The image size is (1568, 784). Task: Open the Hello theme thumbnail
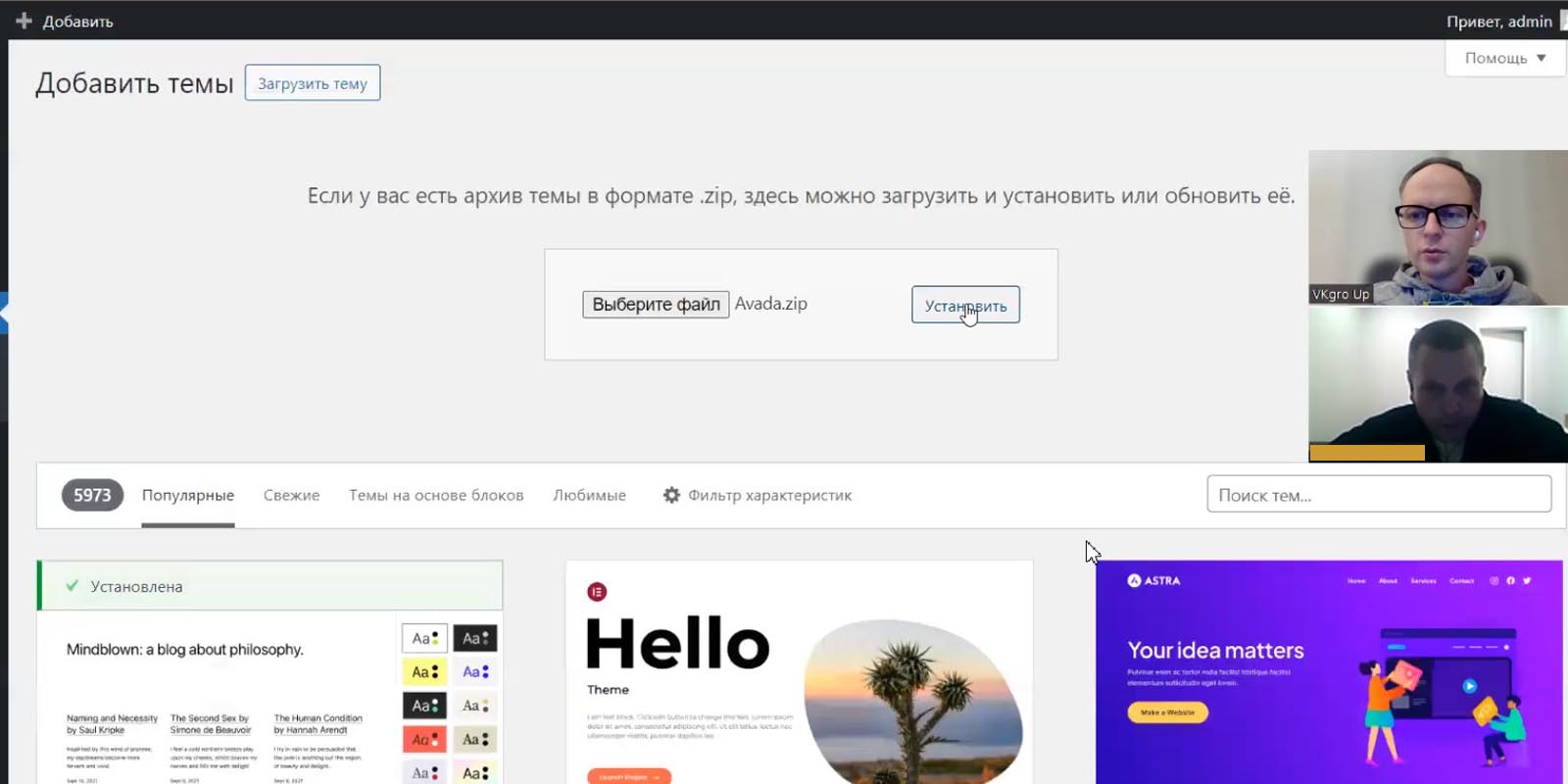(800, 672)
